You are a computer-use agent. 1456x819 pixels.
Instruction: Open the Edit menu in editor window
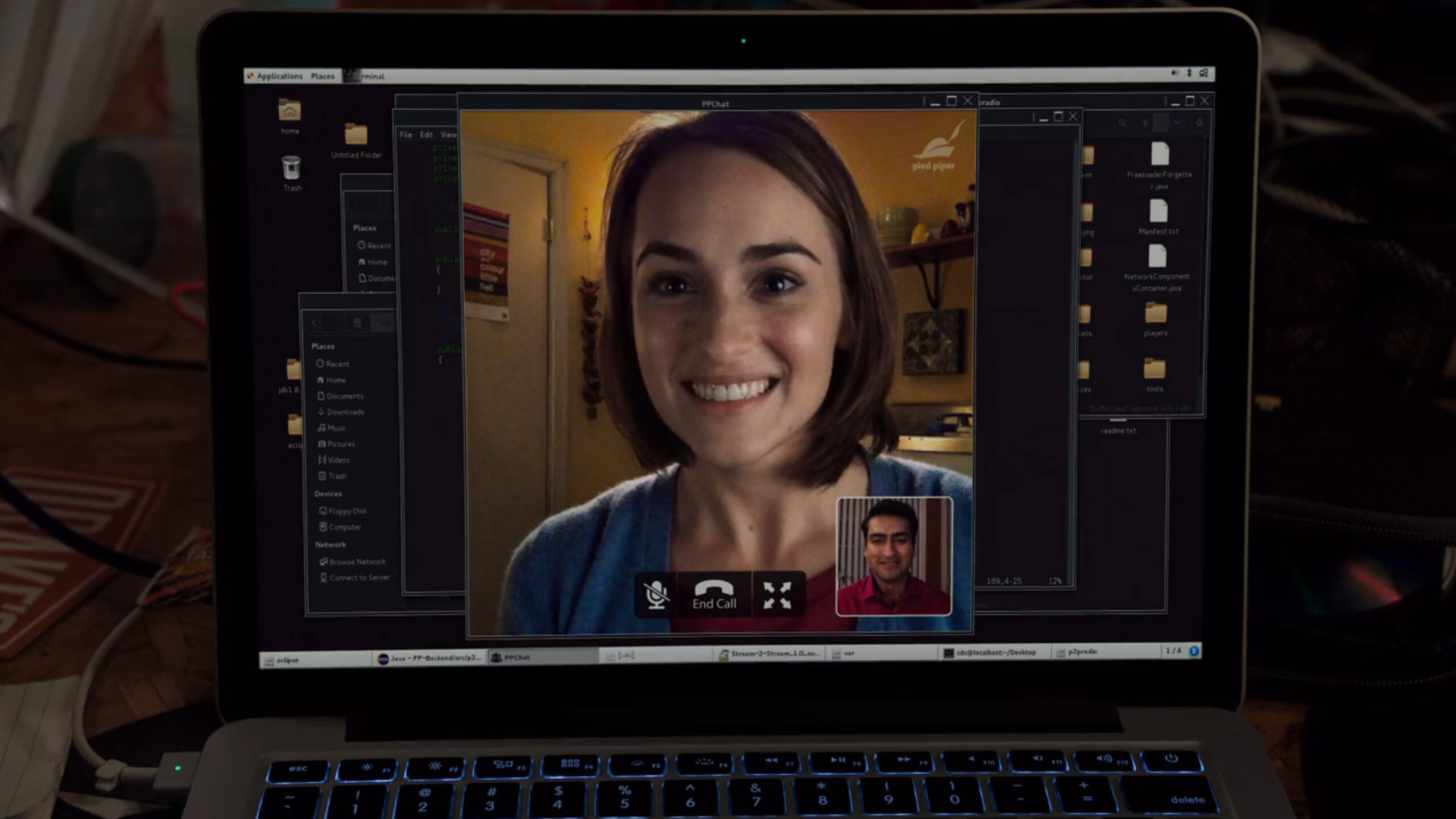427,135
